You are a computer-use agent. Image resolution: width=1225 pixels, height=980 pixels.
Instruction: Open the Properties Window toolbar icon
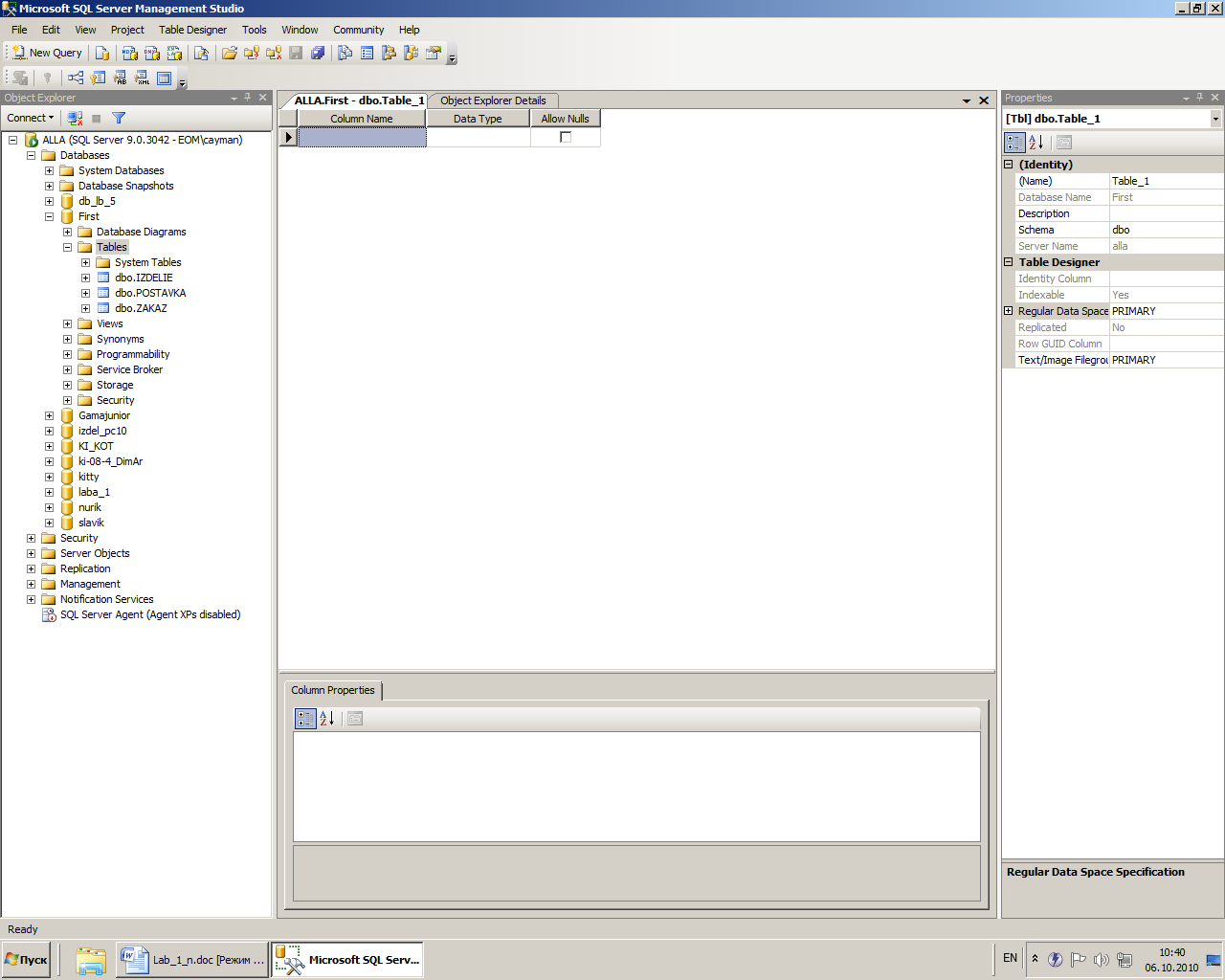click(434, 53)
